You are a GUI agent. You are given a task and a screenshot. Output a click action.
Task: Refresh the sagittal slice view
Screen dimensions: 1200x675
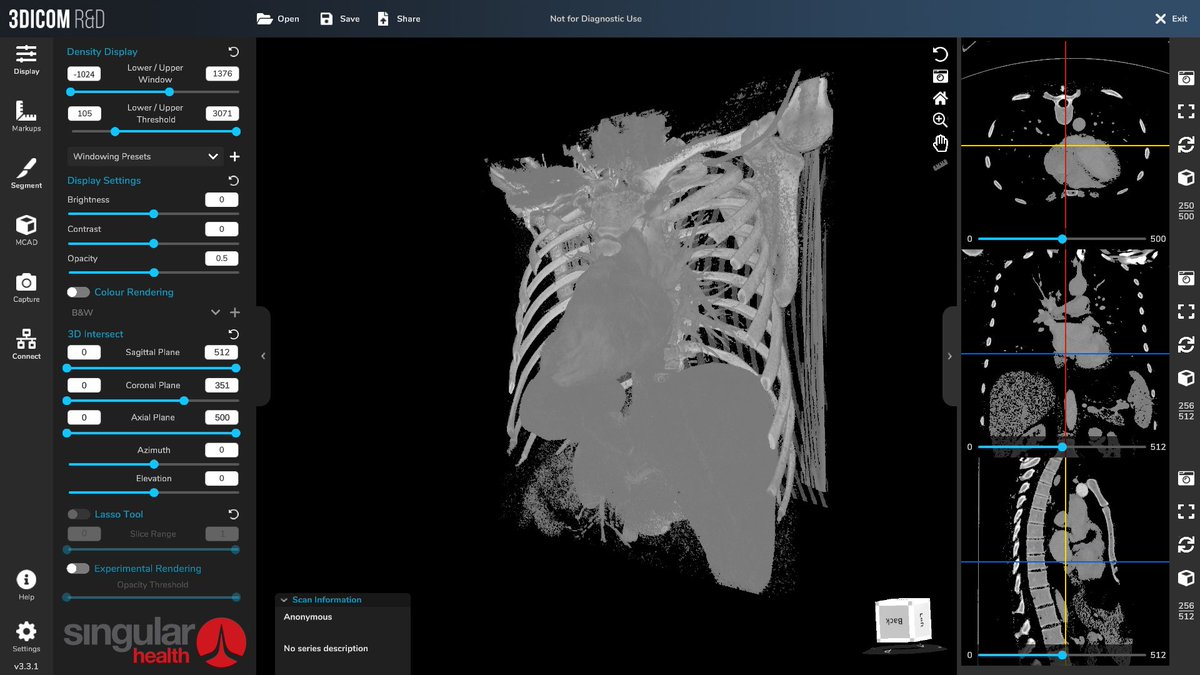[x=1186, y=545]
